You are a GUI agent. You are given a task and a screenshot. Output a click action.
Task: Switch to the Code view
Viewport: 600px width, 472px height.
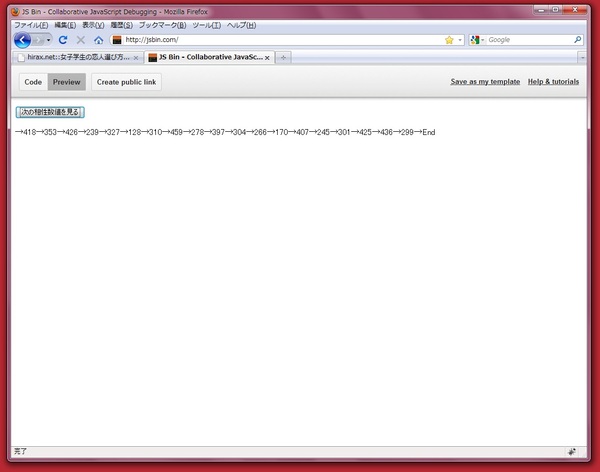coord(33,82)
